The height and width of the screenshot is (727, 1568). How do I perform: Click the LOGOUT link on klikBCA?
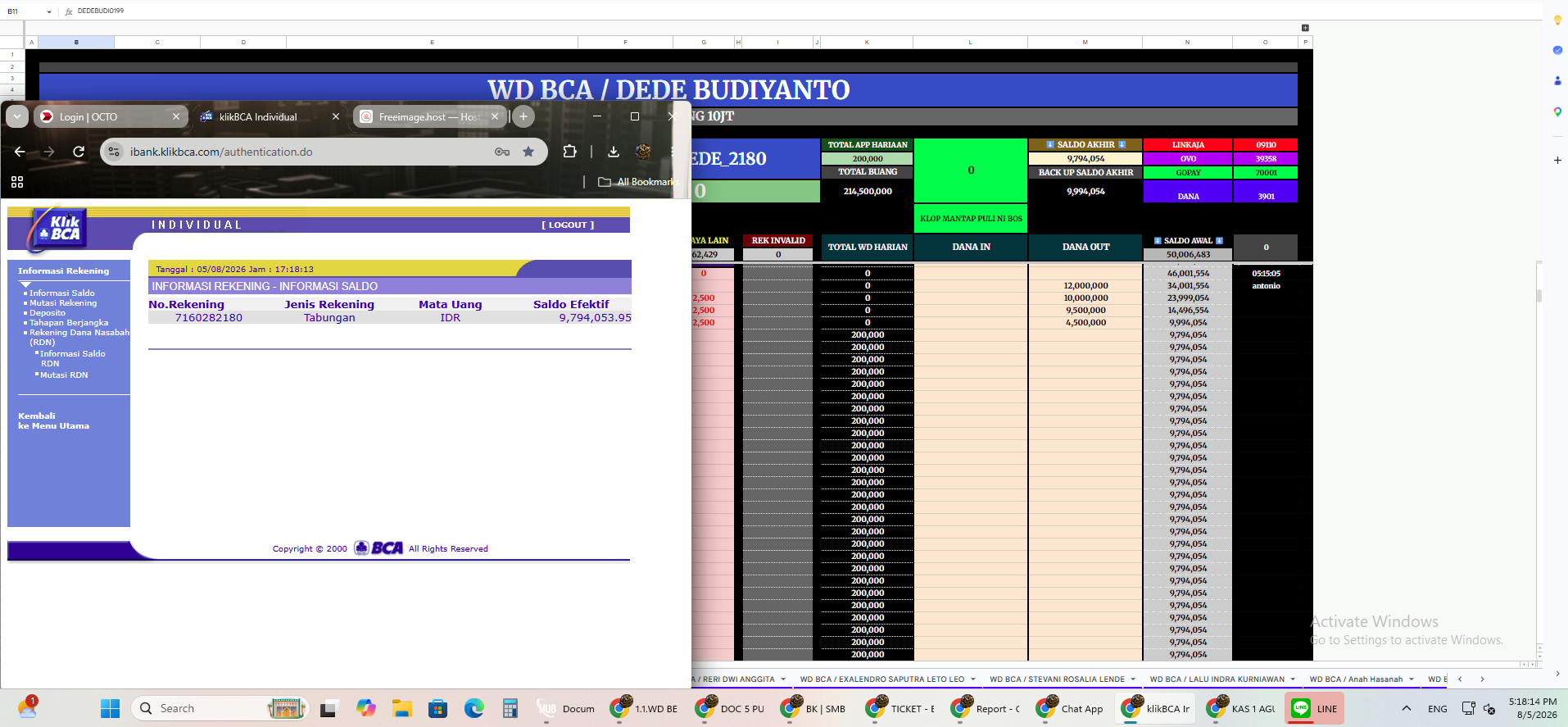(568, 225)
